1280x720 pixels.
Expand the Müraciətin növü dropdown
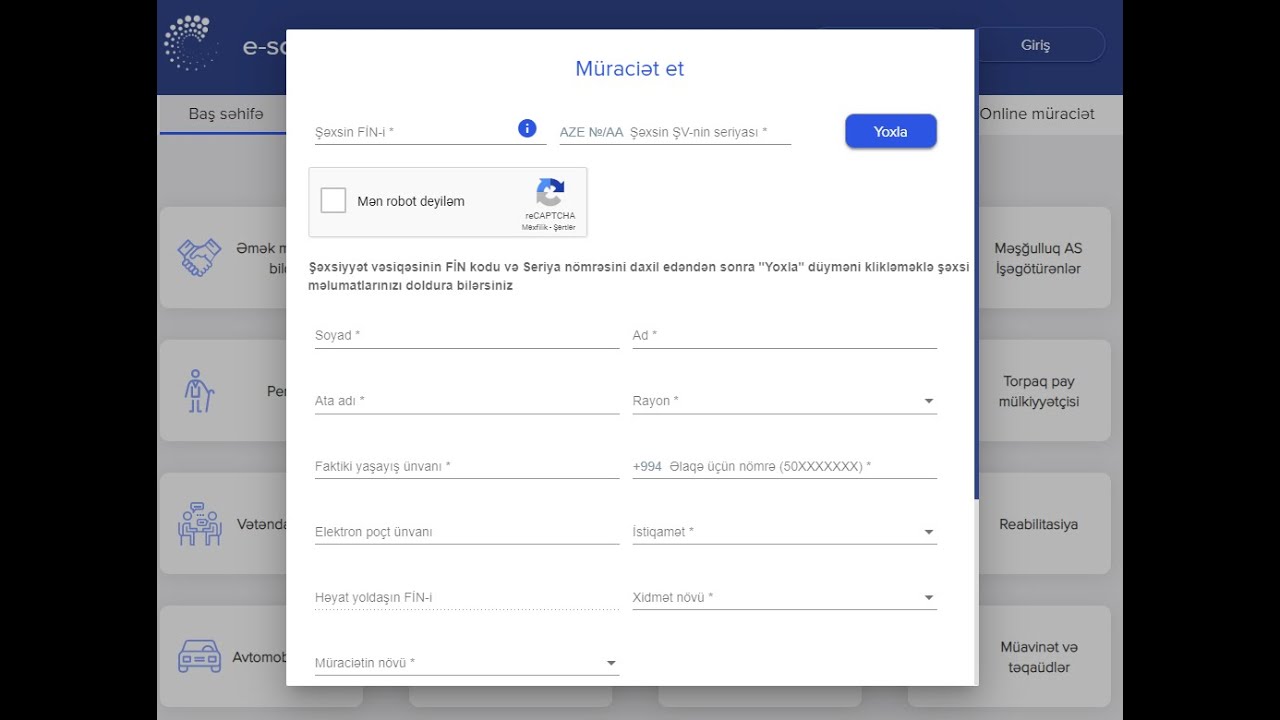(x=467, y=663)
